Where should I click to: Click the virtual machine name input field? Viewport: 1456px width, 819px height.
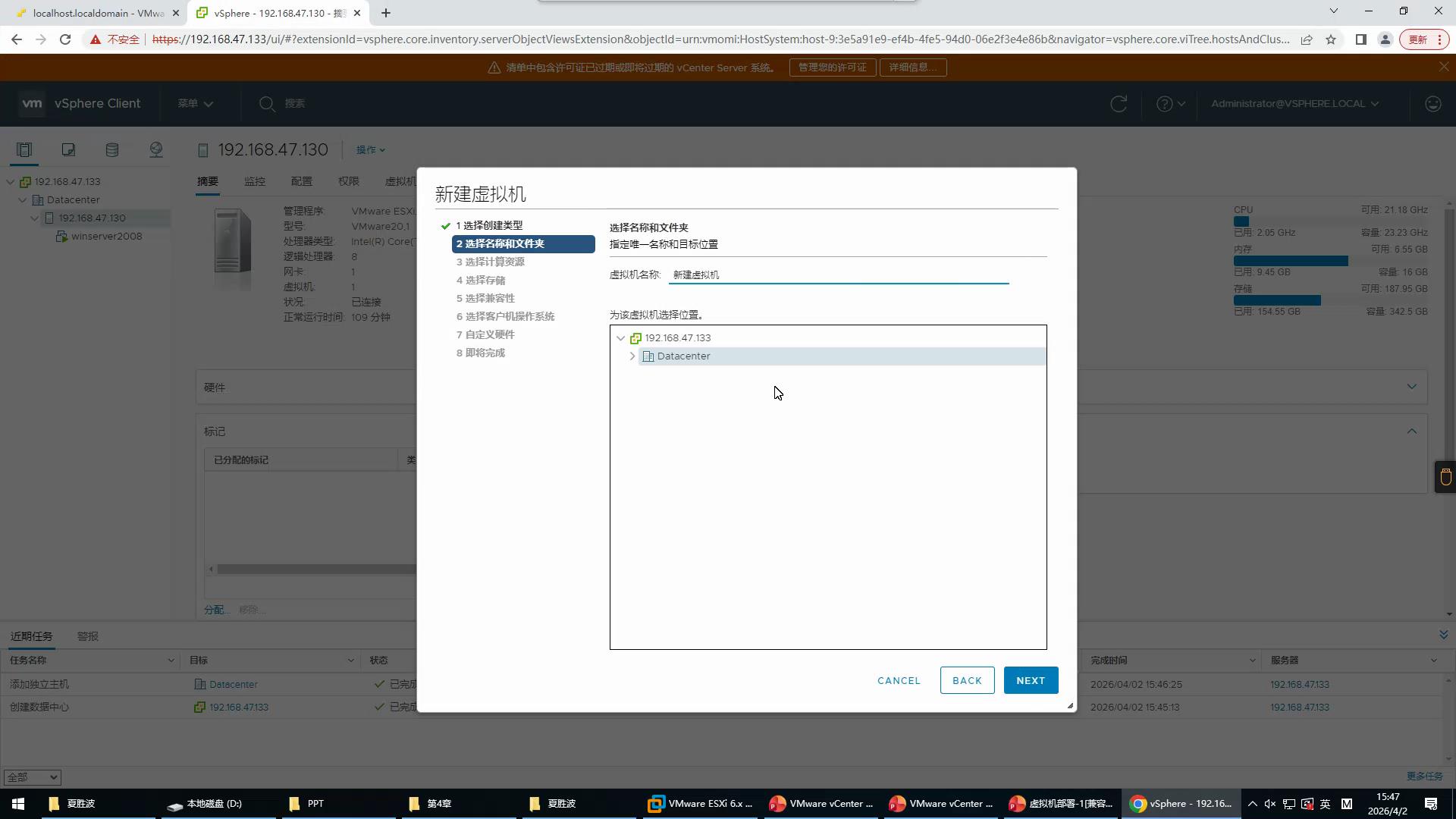(x=838, y=275)
